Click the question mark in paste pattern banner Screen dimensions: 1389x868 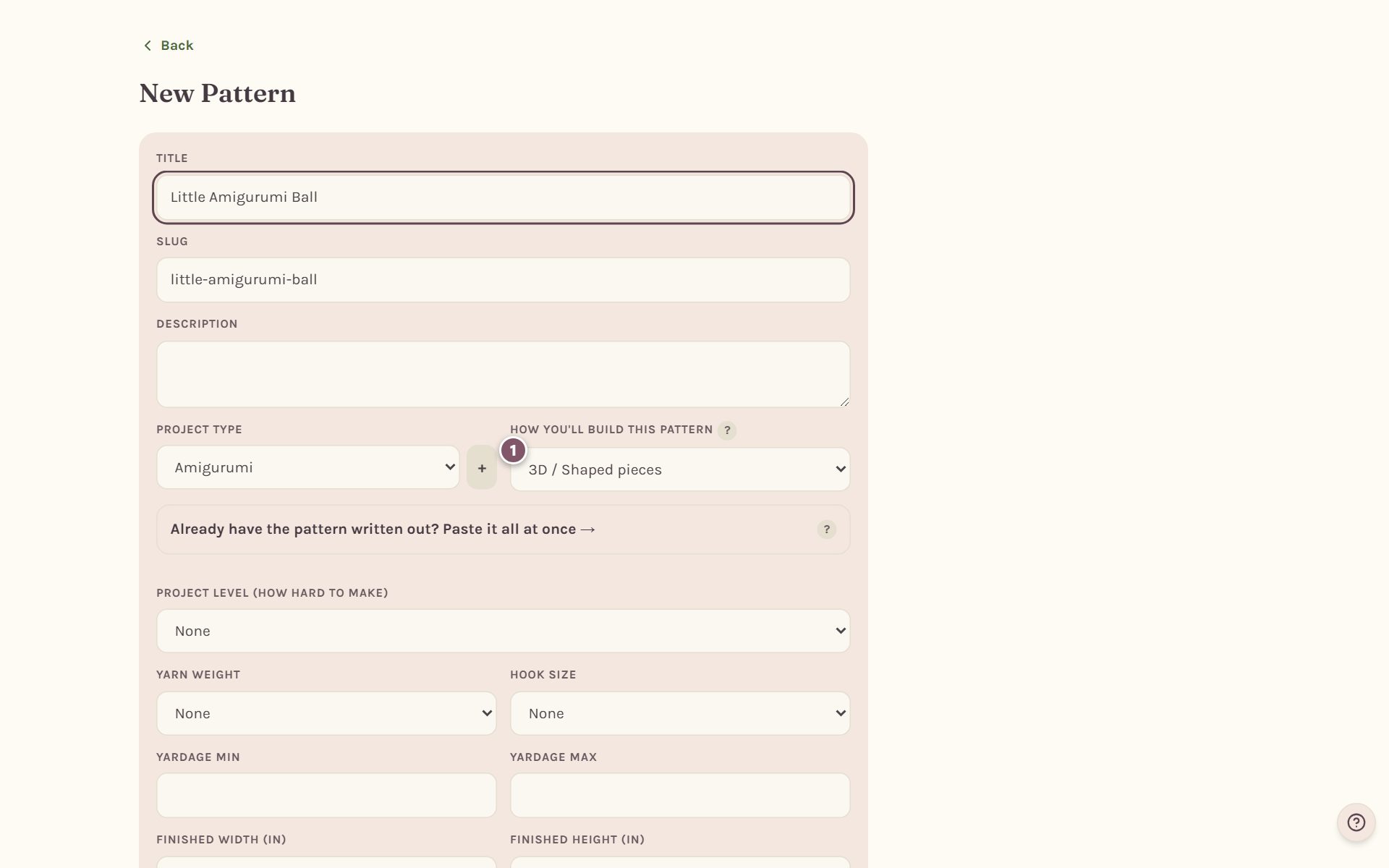(x=826, y=529)
